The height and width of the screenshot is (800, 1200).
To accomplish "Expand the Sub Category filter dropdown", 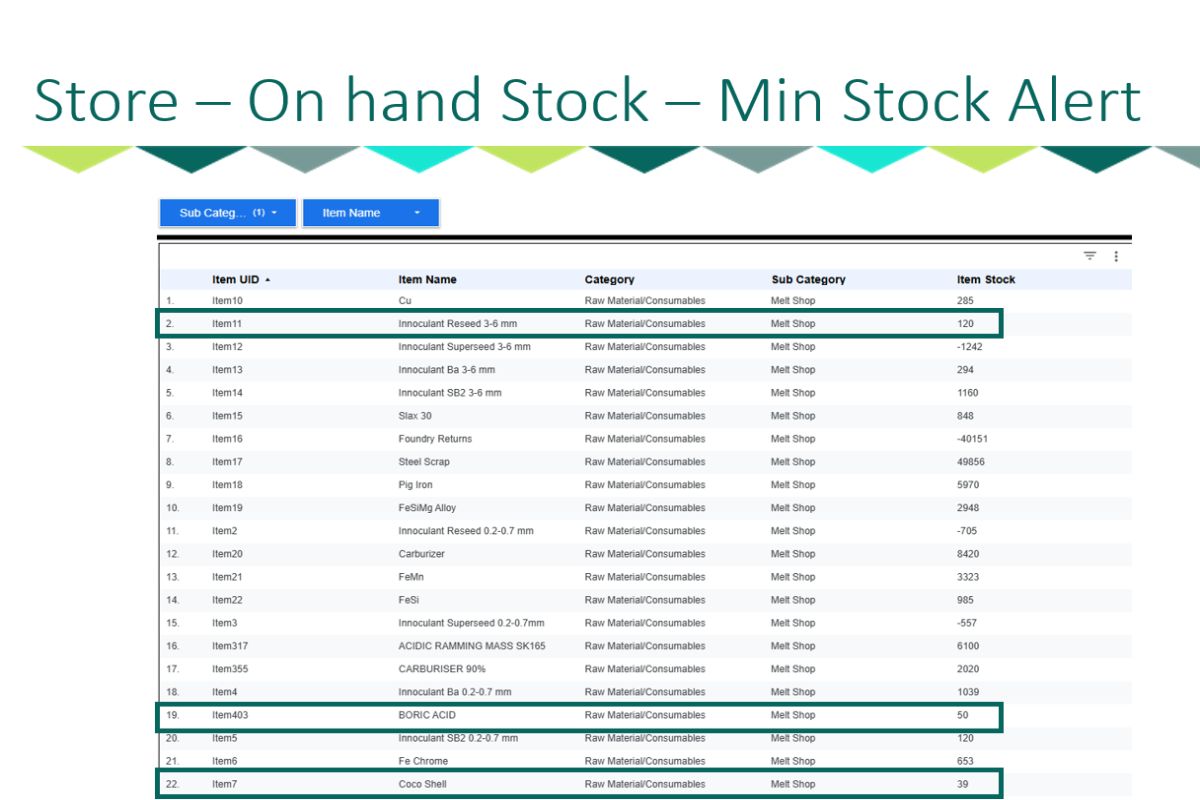I will point(228,213).
